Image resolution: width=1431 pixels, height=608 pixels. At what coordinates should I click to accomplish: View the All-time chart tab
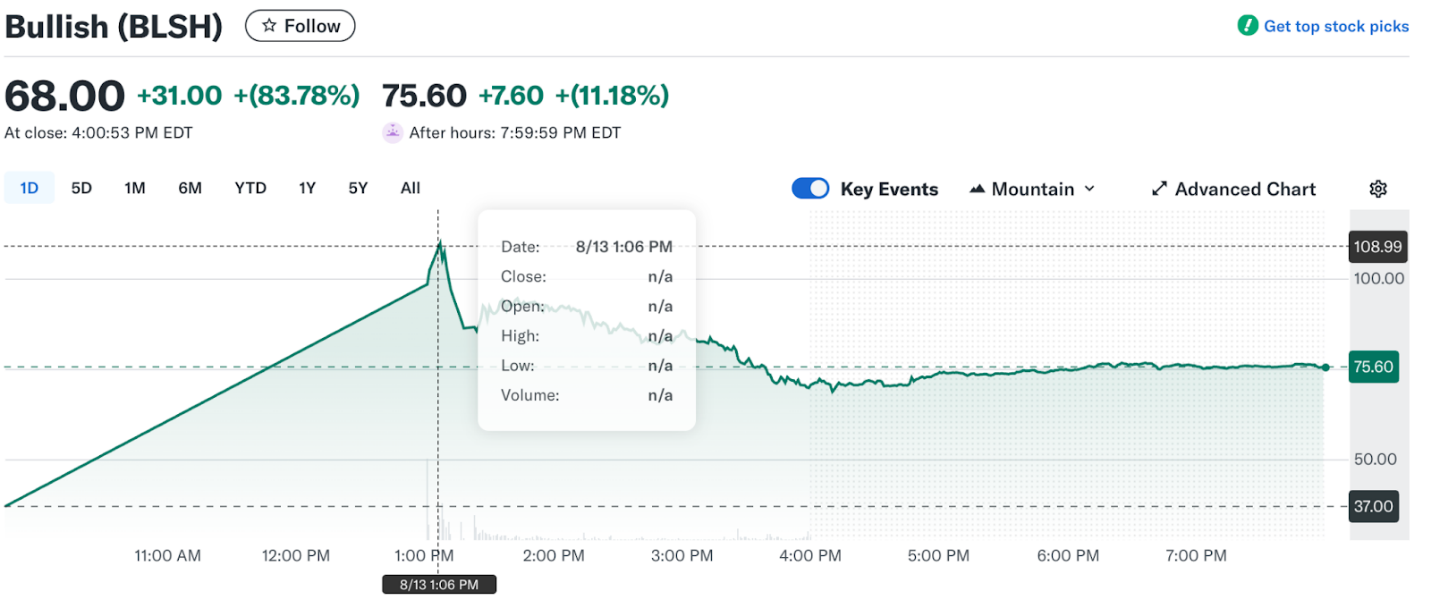click(410, 187)
